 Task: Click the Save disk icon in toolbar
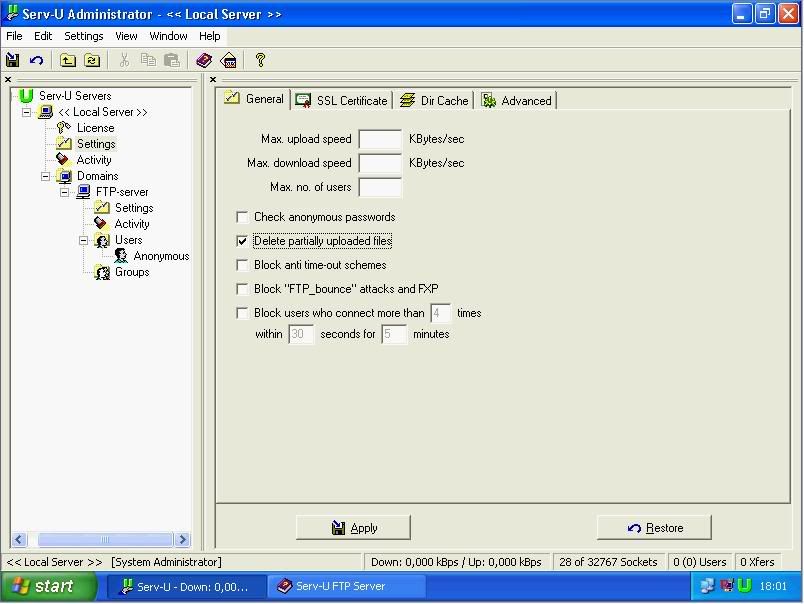(13, 60)
